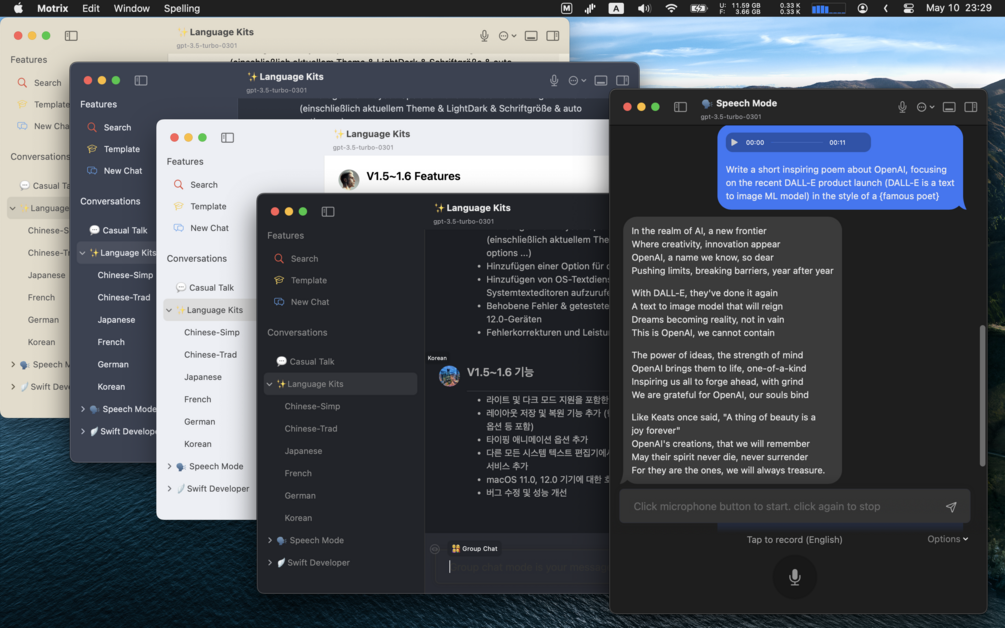This screenshot has height=628, width=1005.
Task: Open the Spelling menu
Action: 182,8
